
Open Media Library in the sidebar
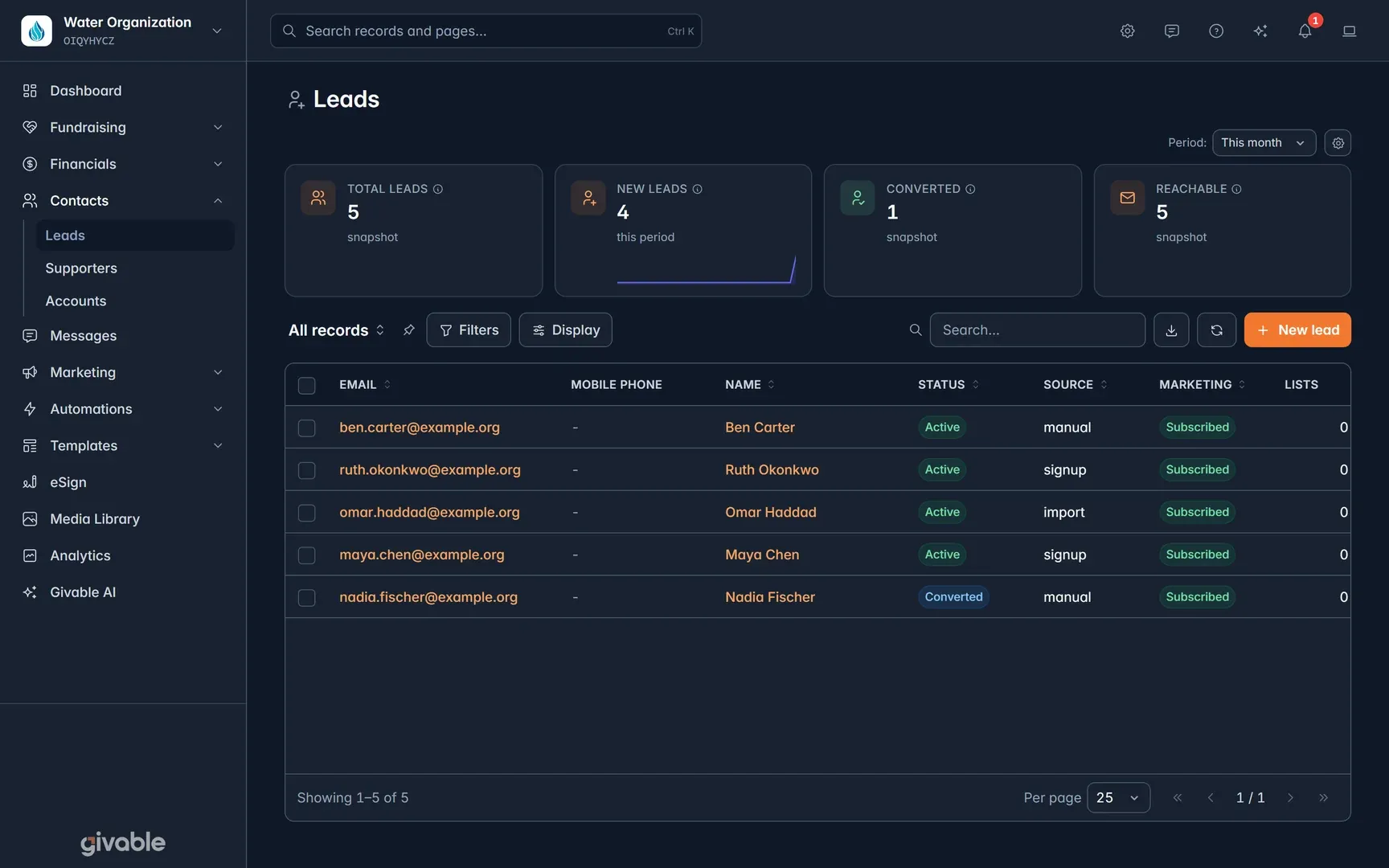tap(122, 518)
